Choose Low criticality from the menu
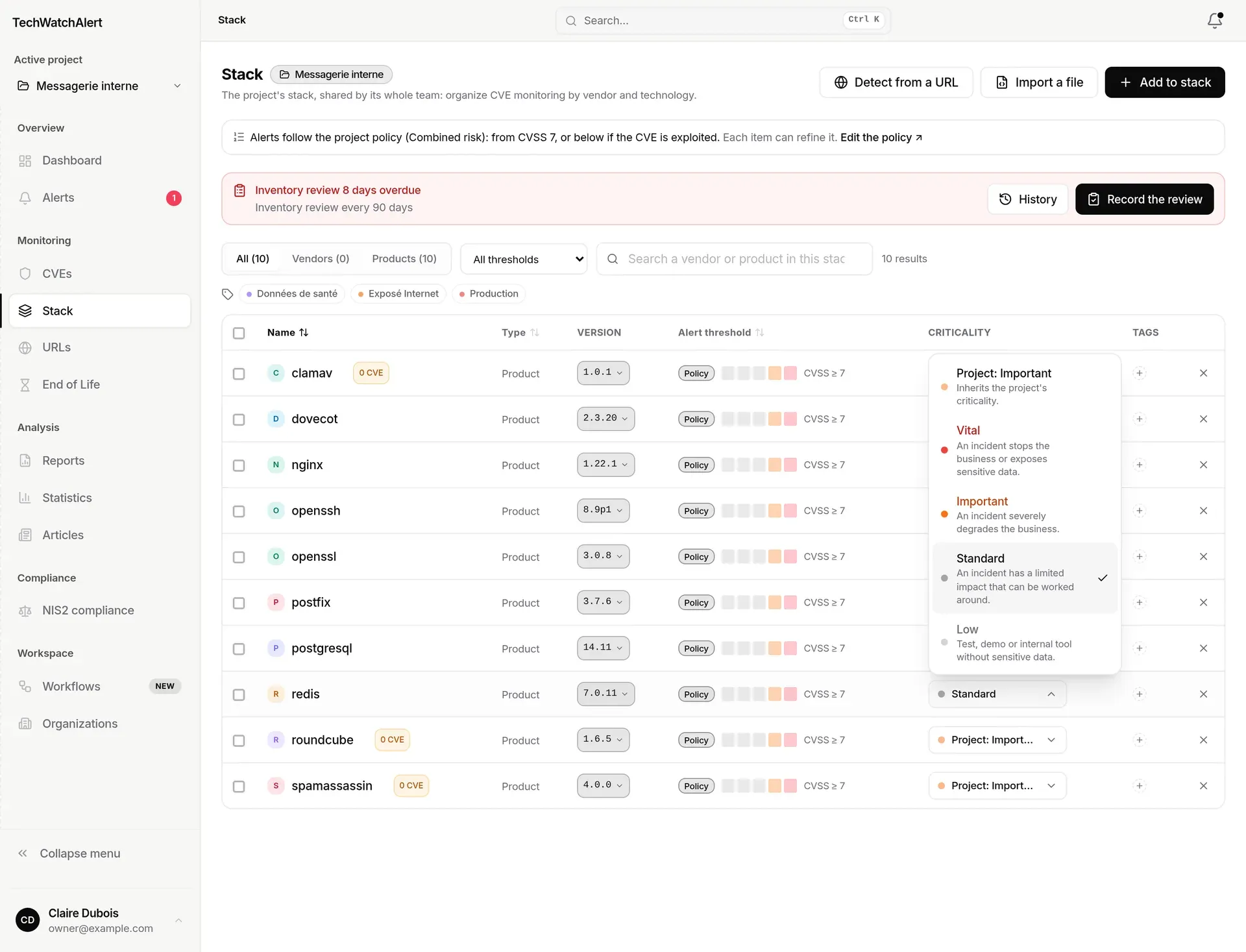Screen dimensions: 1246x952 [x=1024, y=642]
